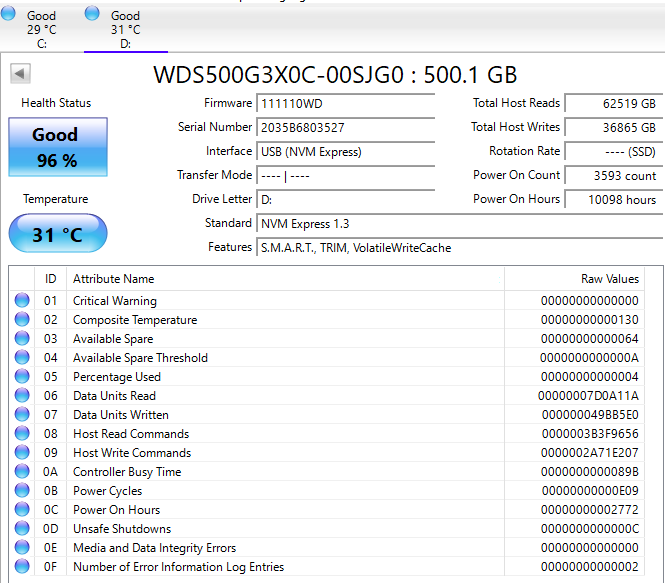
Task: Click status orb of Critical Warning row
Action: (22, 300)
